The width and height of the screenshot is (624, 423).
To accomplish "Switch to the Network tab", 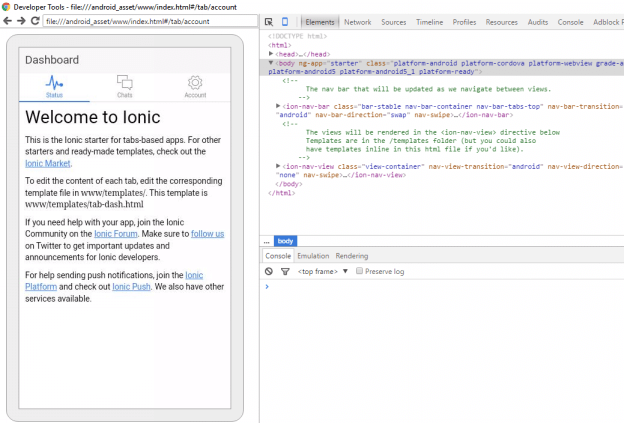I will point(357,22).
